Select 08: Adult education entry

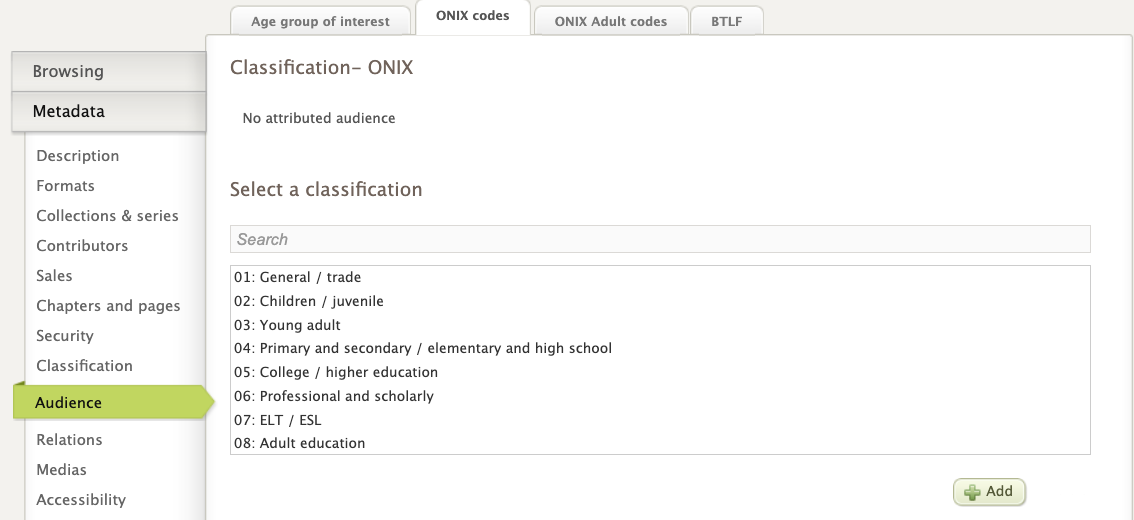point(300,443)
